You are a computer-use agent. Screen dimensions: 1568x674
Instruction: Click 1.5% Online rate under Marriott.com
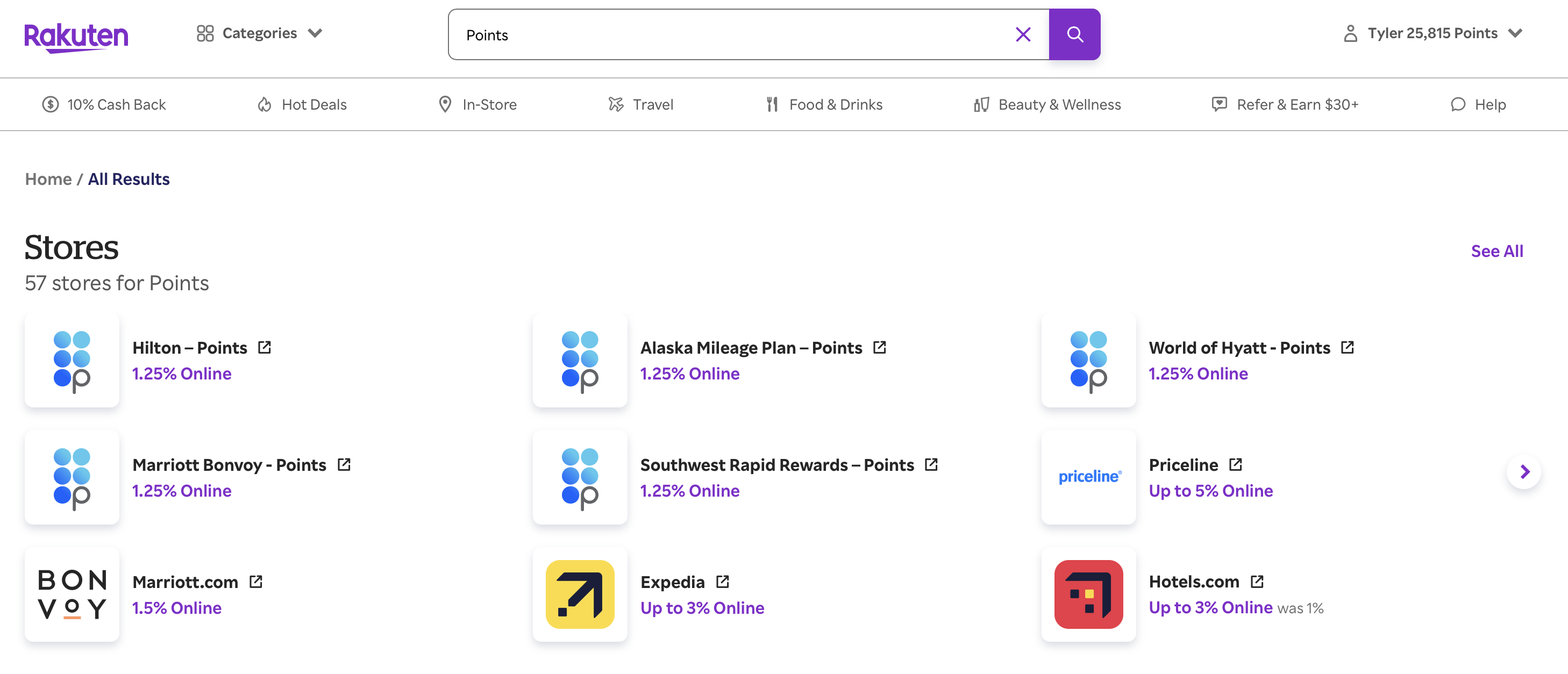[176, 608]
